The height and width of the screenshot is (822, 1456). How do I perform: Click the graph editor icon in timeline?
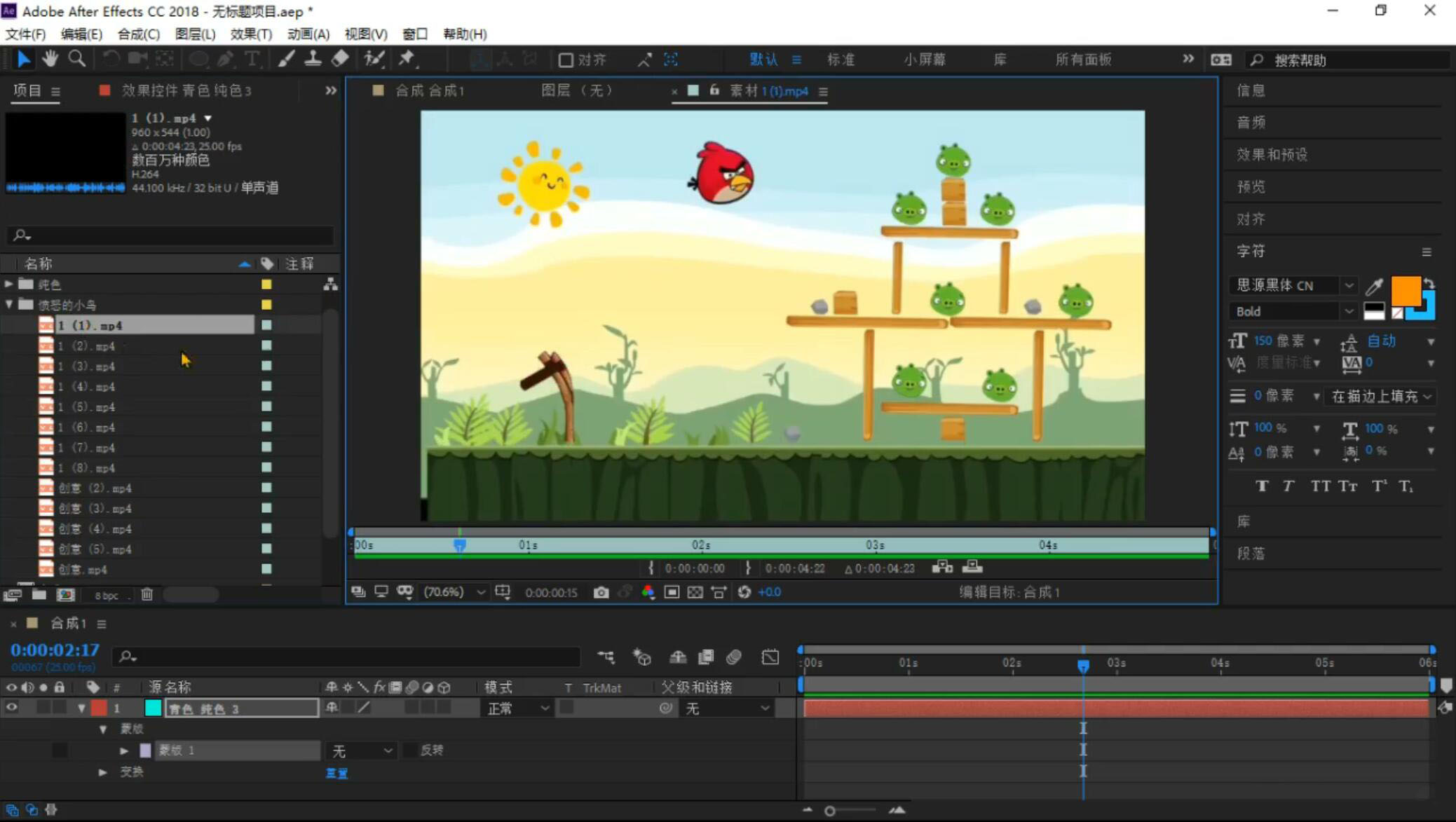point(770,657)
